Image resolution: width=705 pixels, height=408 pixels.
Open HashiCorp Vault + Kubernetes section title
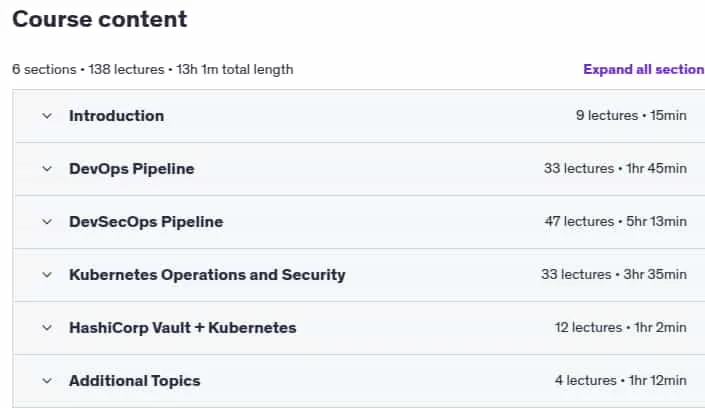tap(183, 327)
